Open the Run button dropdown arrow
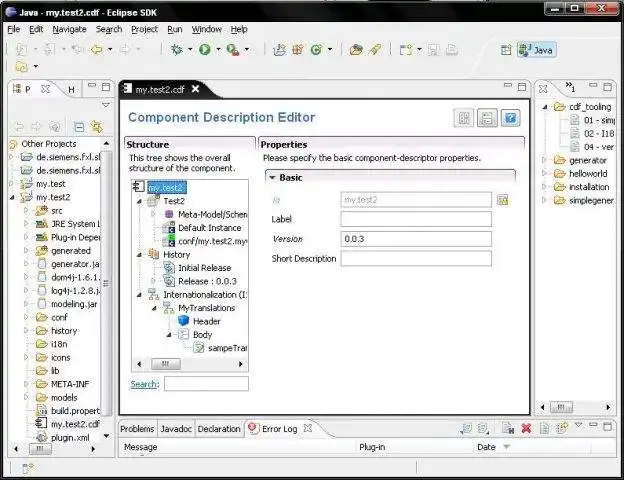624x480 pixels. (218, 49)
